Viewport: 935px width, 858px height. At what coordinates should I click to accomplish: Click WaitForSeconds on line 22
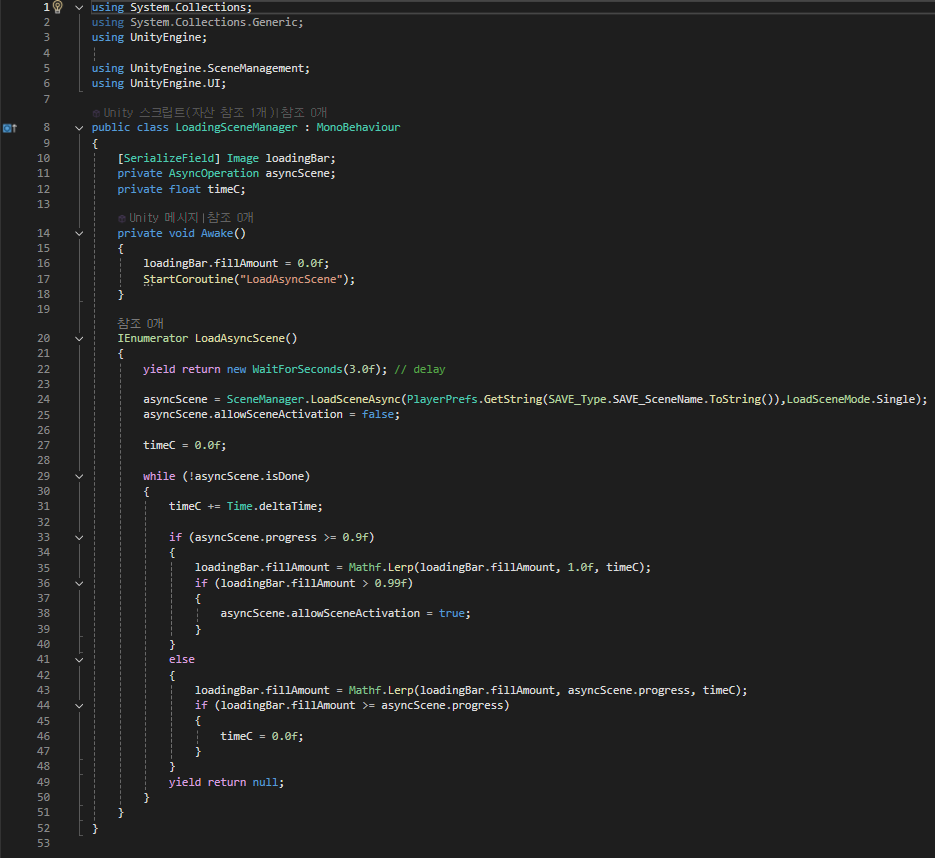tap(297, 370)
